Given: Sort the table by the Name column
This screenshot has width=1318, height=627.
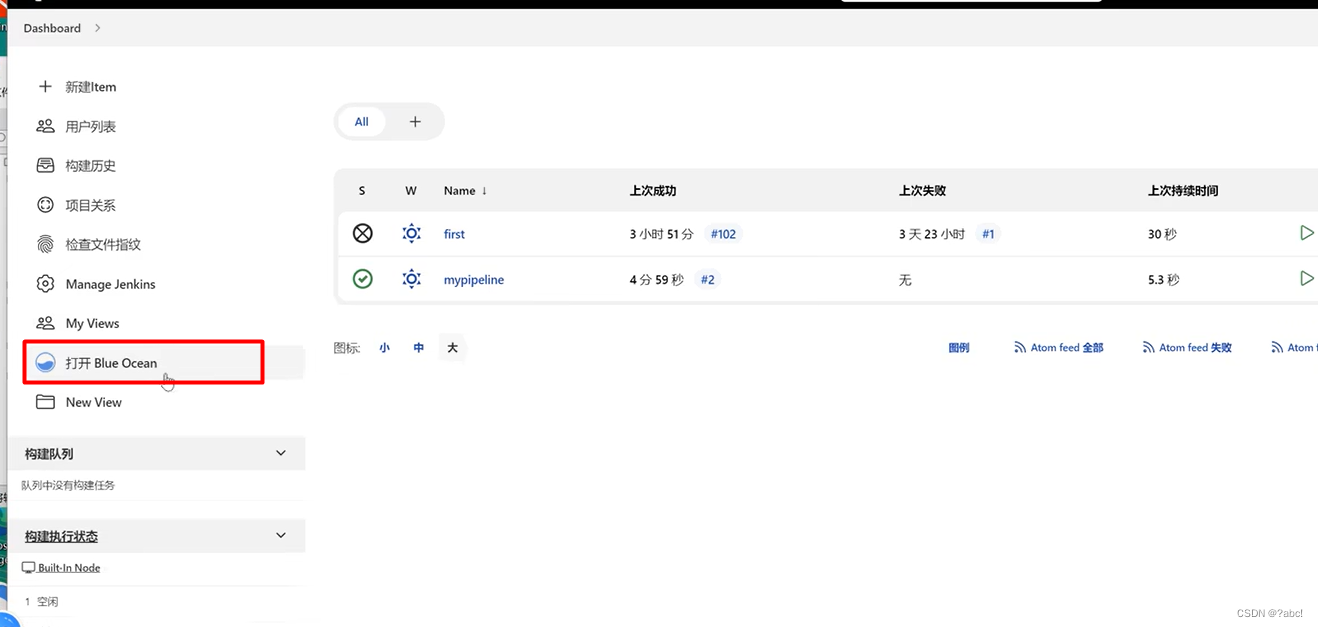Looking at the screenshot, I should [x=466, y=190].
